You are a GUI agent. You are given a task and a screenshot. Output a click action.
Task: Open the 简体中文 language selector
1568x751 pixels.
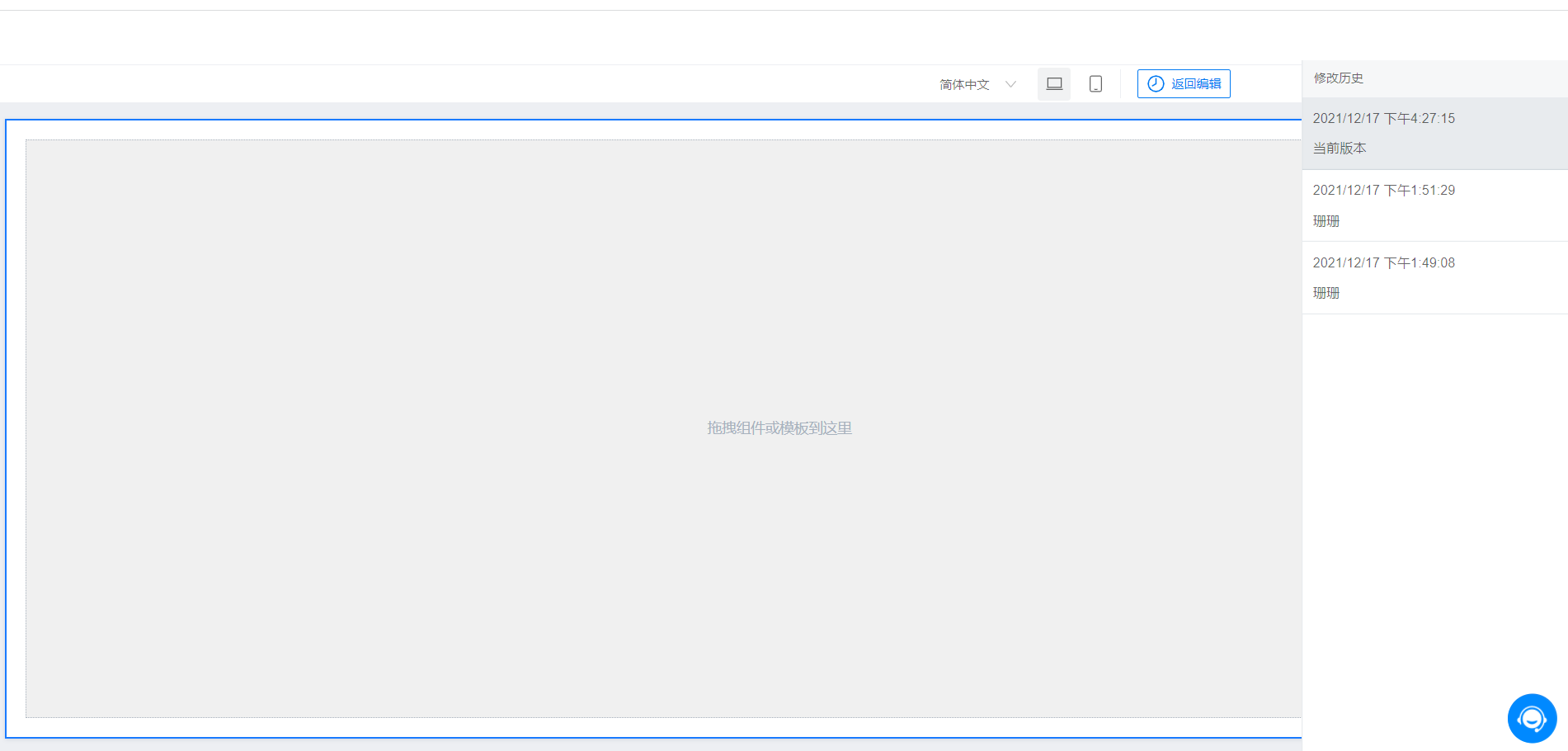tap(964, 84)
